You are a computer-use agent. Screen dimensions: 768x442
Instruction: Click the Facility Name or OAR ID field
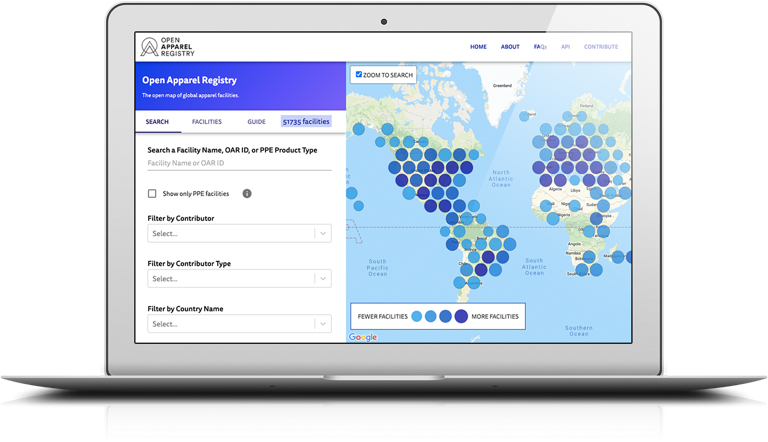pyautogui.click(x=240, y=163)
